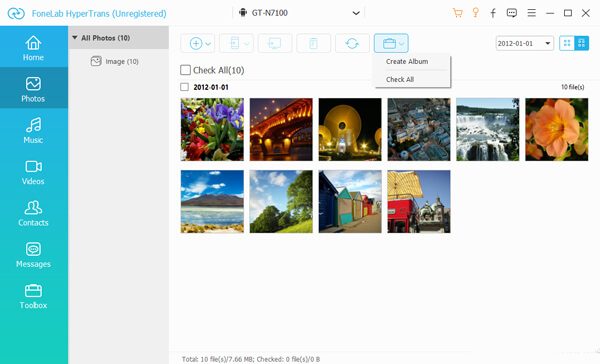Screen dimensions: 600x364
Task: Select the colorful flowers photo thumbnail
Action: [212, 129]
